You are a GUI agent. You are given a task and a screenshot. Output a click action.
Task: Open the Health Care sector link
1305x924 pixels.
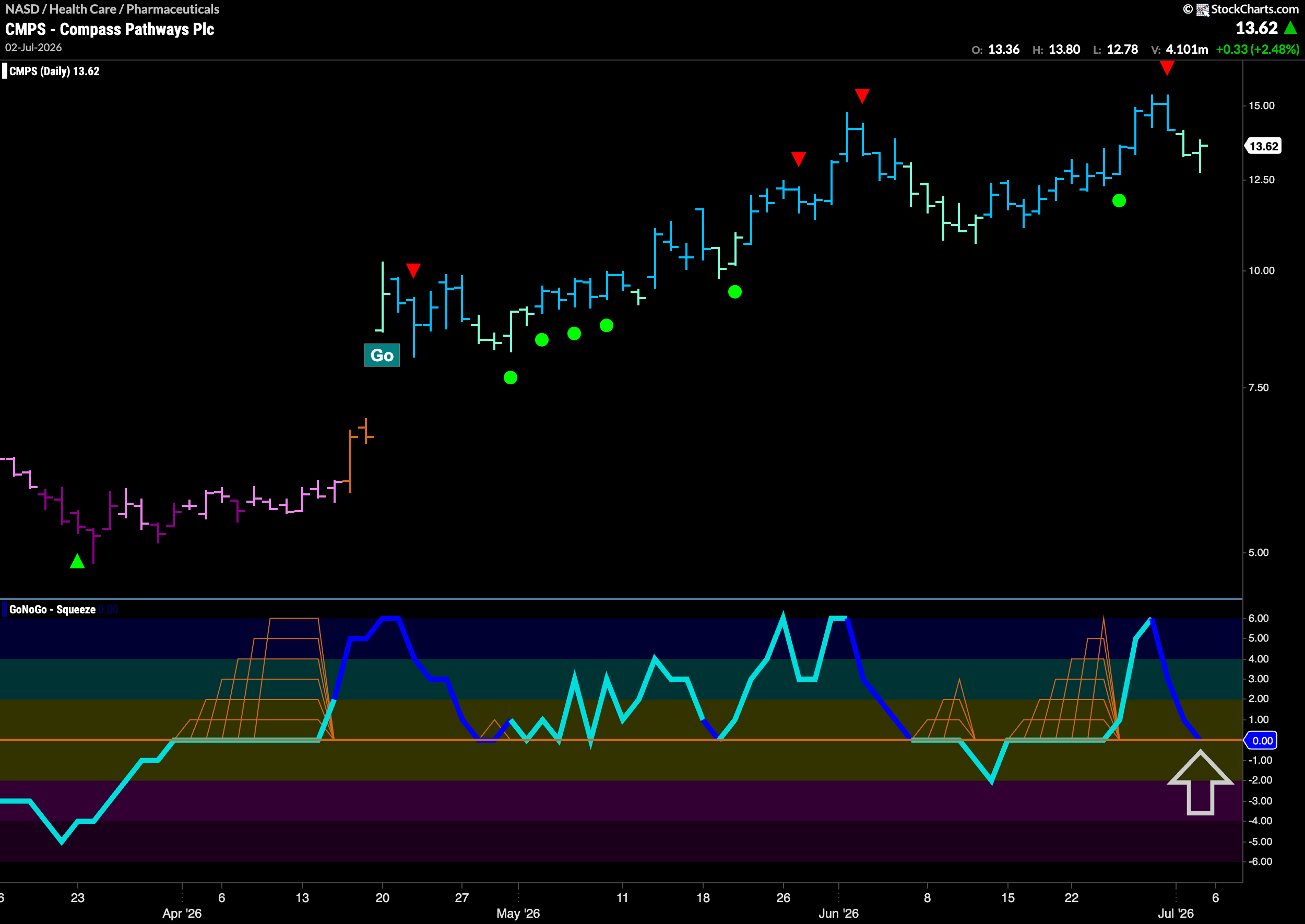click(x=82, y=9)
